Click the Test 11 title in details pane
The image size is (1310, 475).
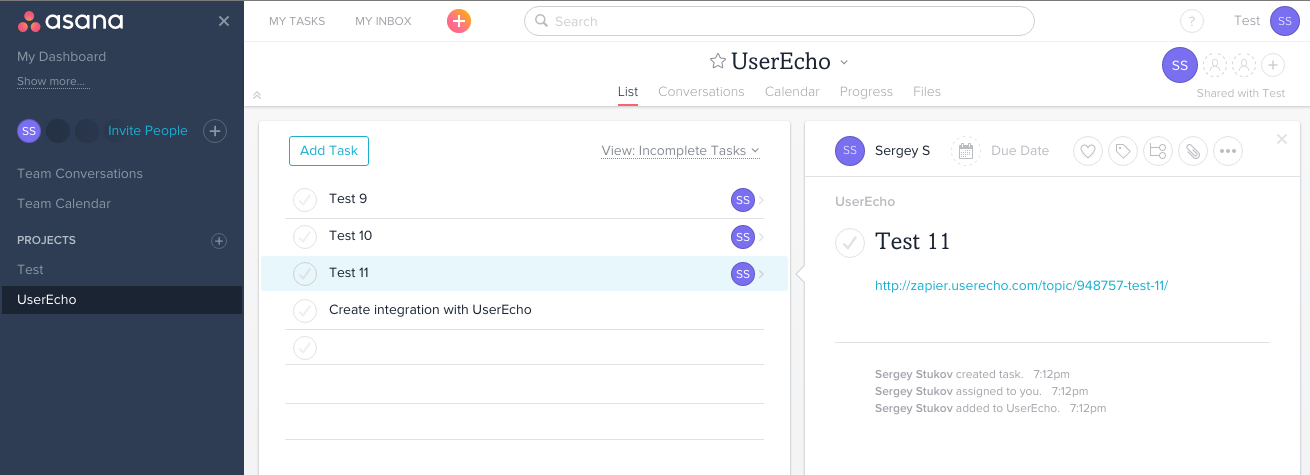click(x=913, y=241)
